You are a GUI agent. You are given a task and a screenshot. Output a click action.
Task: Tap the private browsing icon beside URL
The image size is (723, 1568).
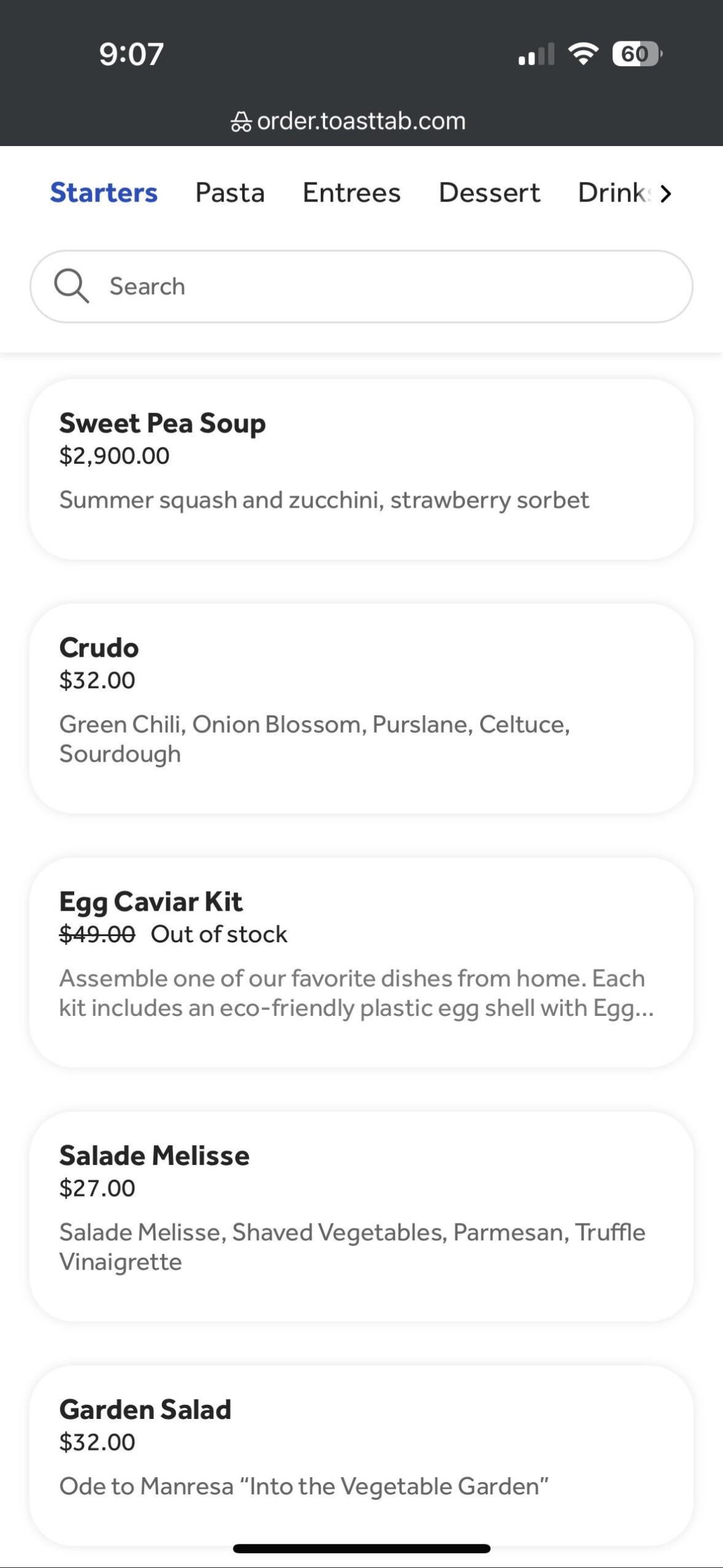click(241, 122)
